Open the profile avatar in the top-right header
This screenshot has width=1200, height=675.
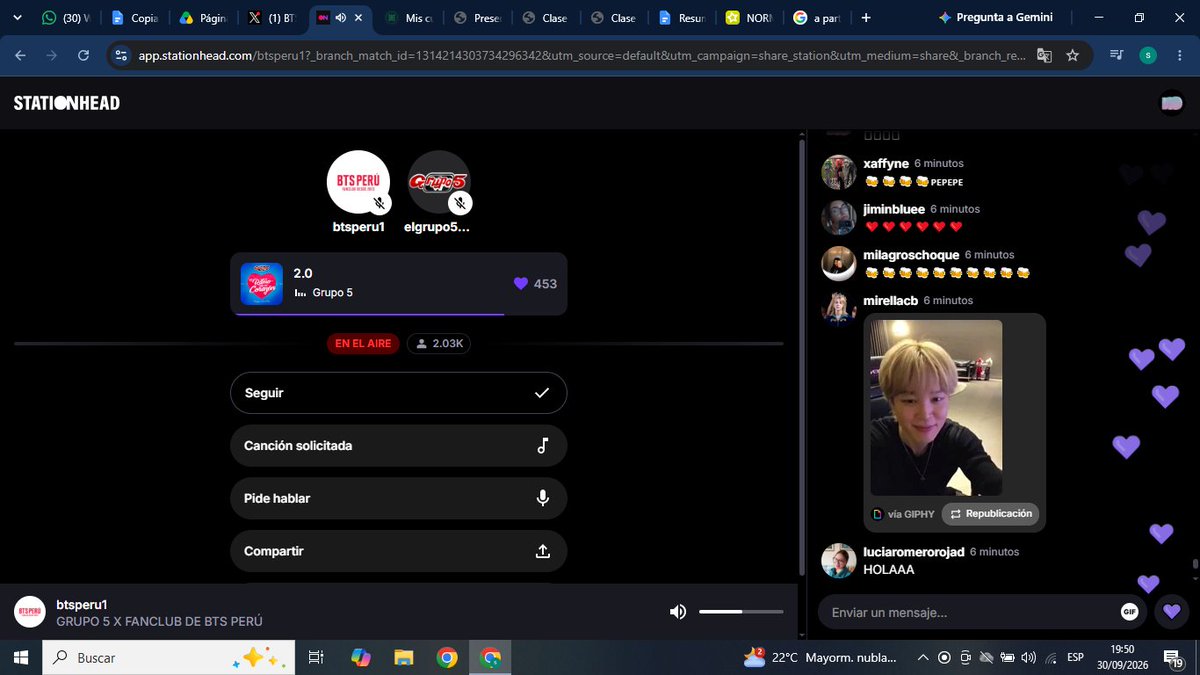click(1171, 103)
